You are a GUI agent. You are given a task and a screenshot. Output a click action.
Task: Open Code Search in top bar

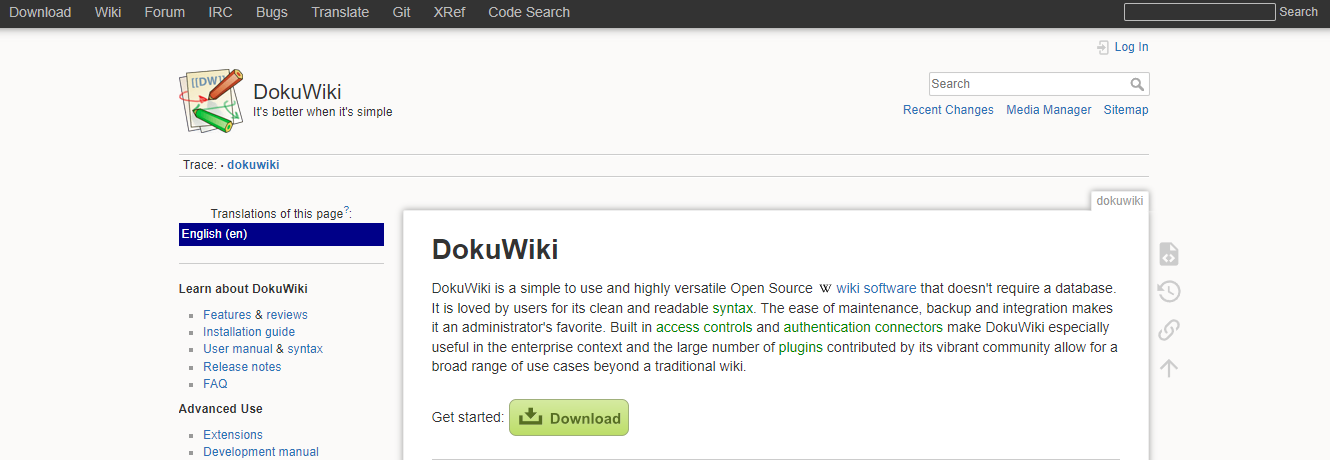(x=529, y=12)
